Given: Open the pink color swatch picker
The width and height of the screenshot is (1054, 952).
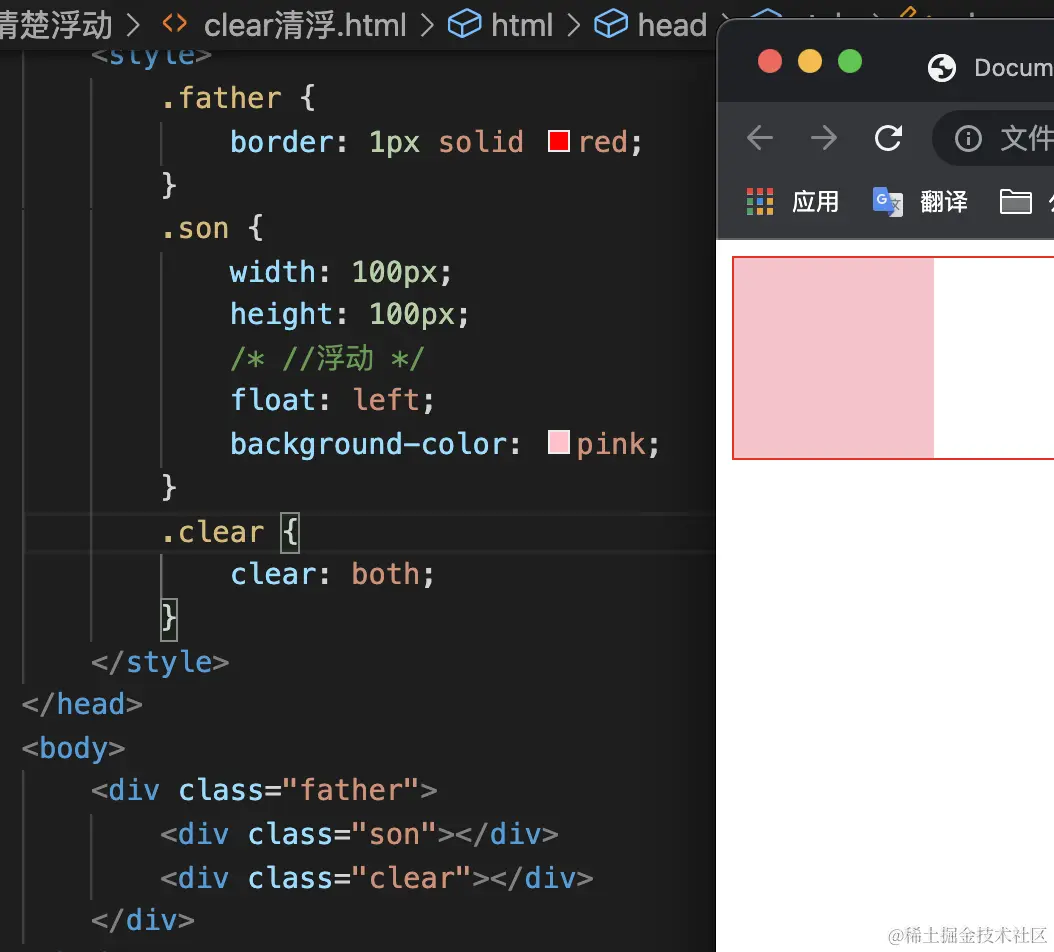Looking at the screenshot, I should tap(559, 442).
